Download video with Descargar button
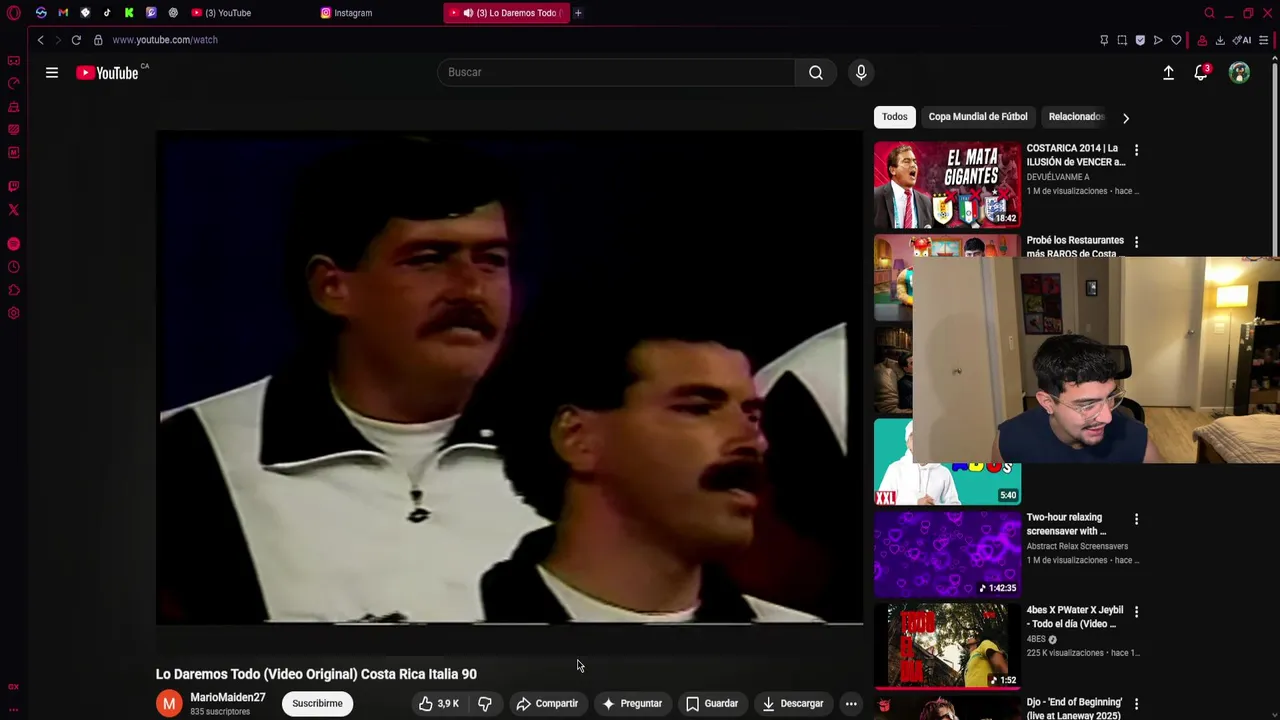The width and height of the screenshot is (1280, 720). click(x=793, y=703)
